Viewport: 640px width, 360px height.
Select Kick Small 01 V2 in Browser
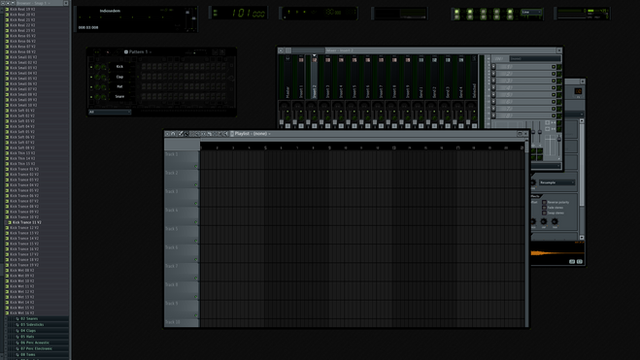point(24,57)
